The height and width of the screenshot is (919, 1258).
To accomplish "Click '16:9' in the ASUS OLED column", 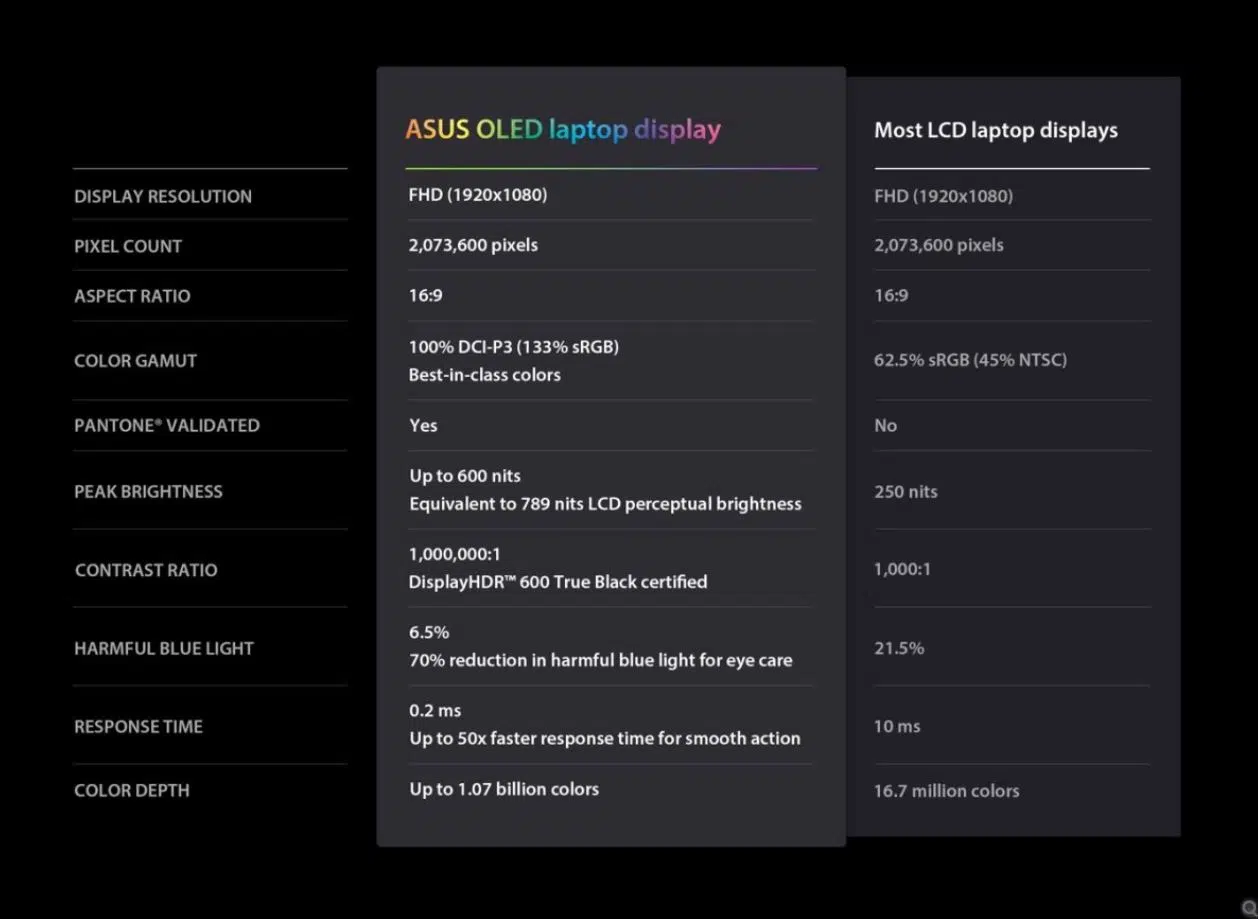I will point(425,296).
